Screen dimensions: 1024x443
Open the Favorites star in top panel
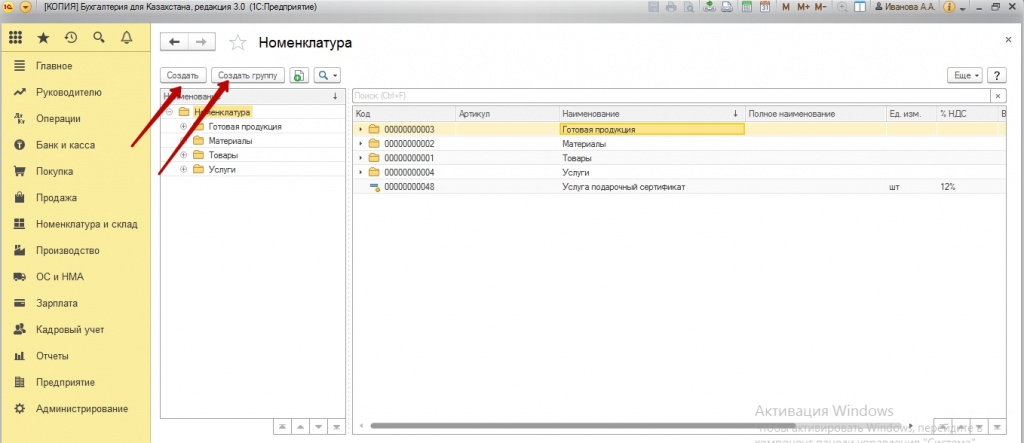pyautogui.click(x=43, y=38)
